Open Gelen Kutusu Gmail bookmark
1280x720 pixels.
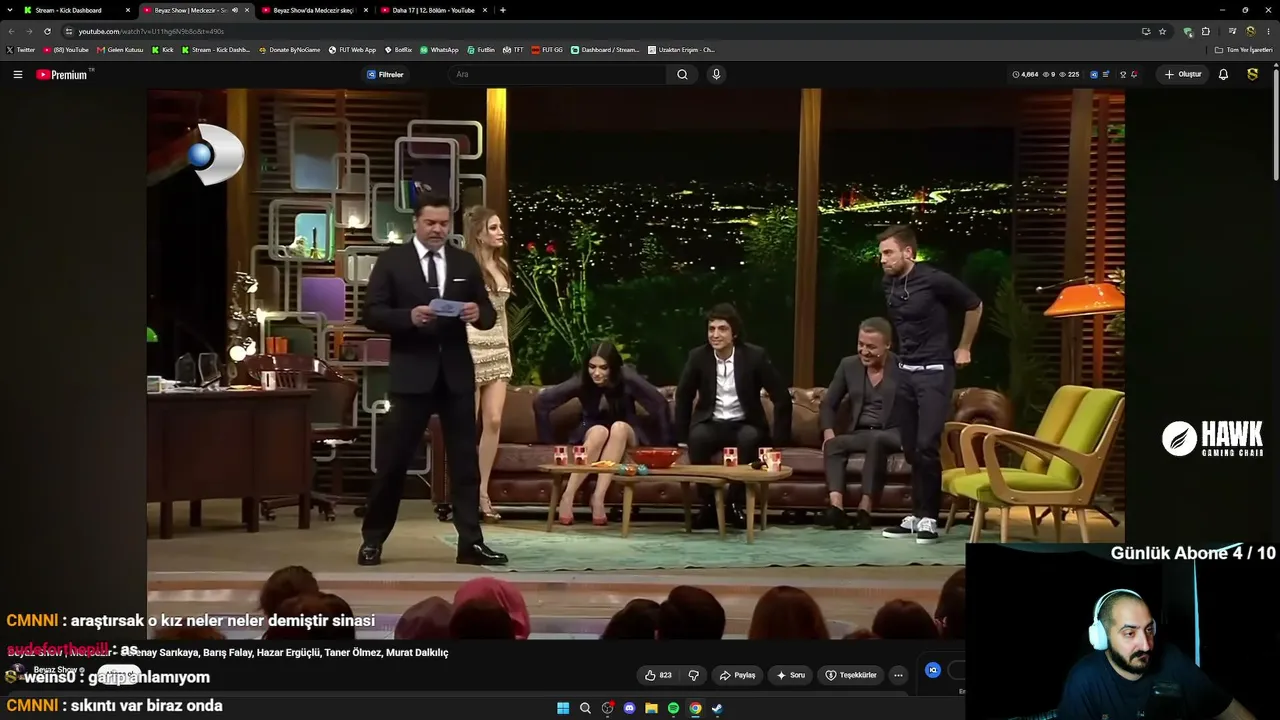[120, 50]
